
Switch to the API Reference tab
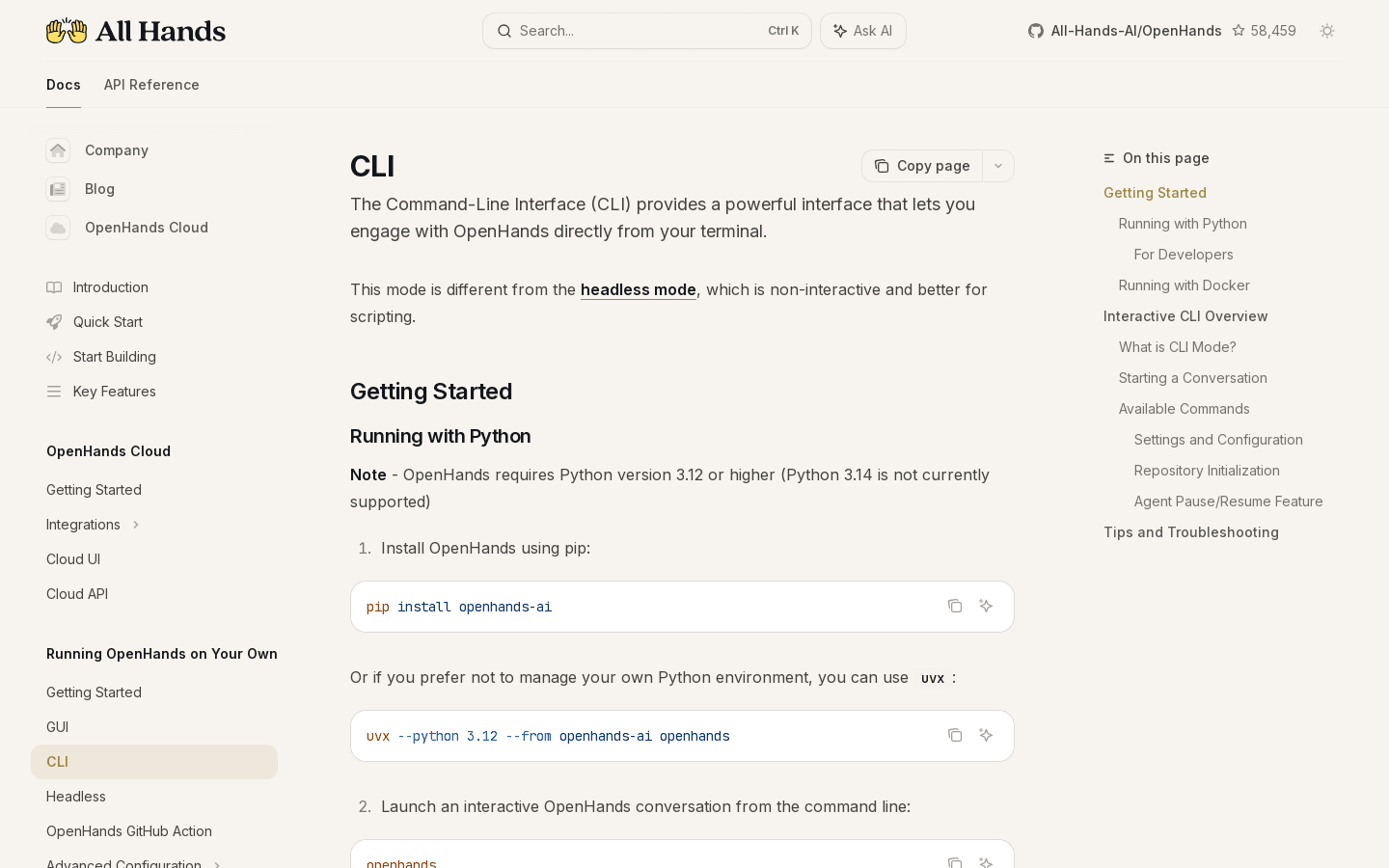[x=151, y=85]
